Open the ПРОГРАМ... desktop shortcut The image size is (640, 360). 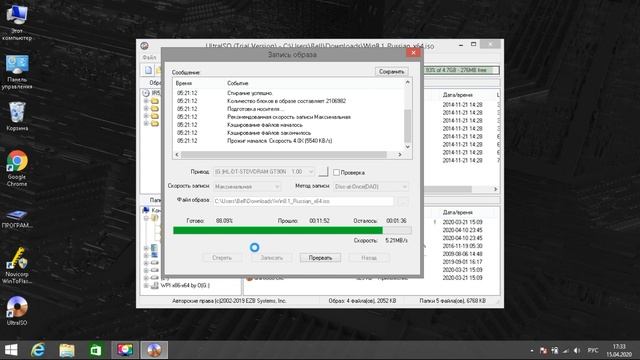click(x=17, y=219)
